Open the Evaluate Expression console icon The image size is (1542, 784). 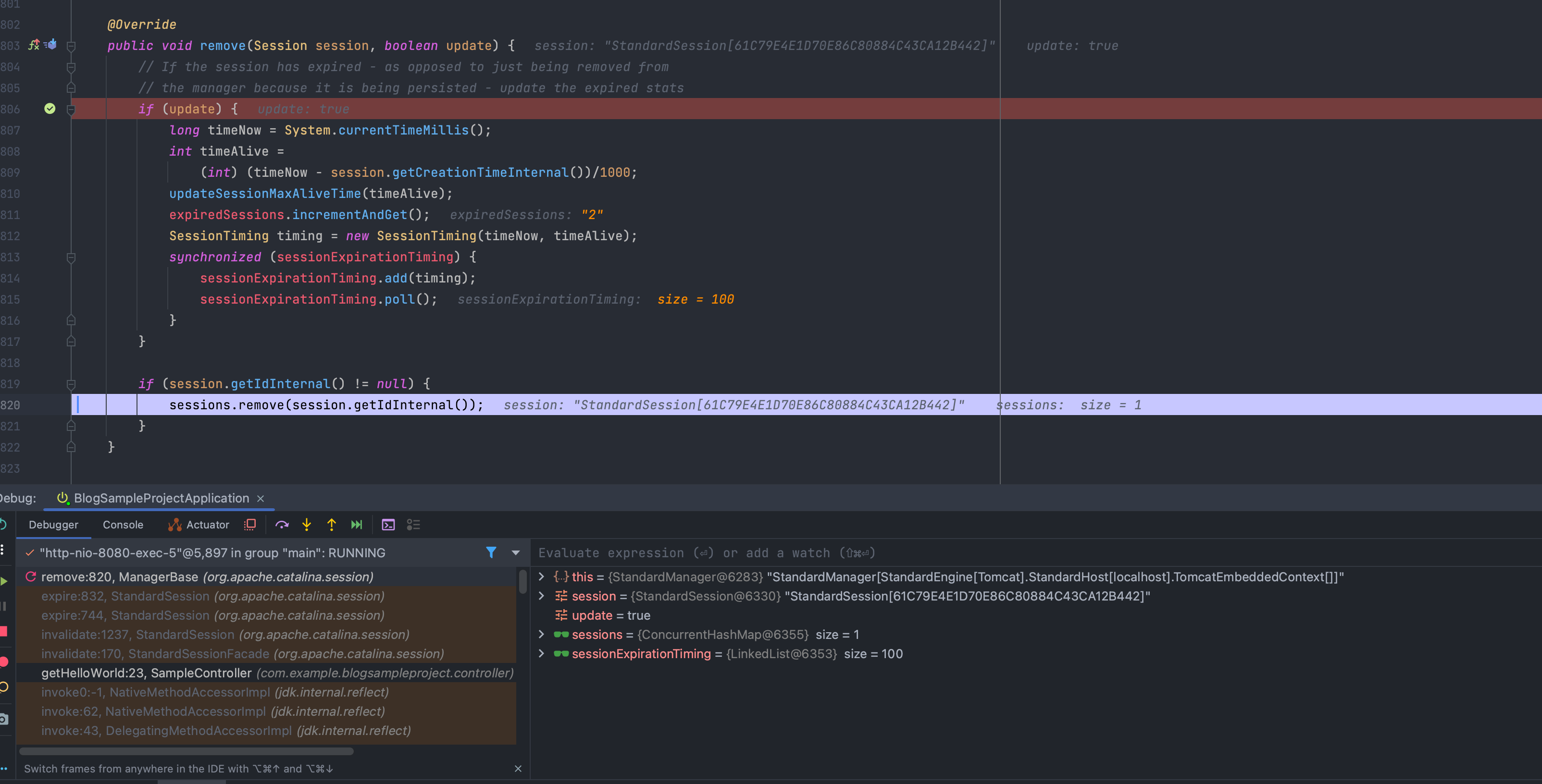[388, 525]
